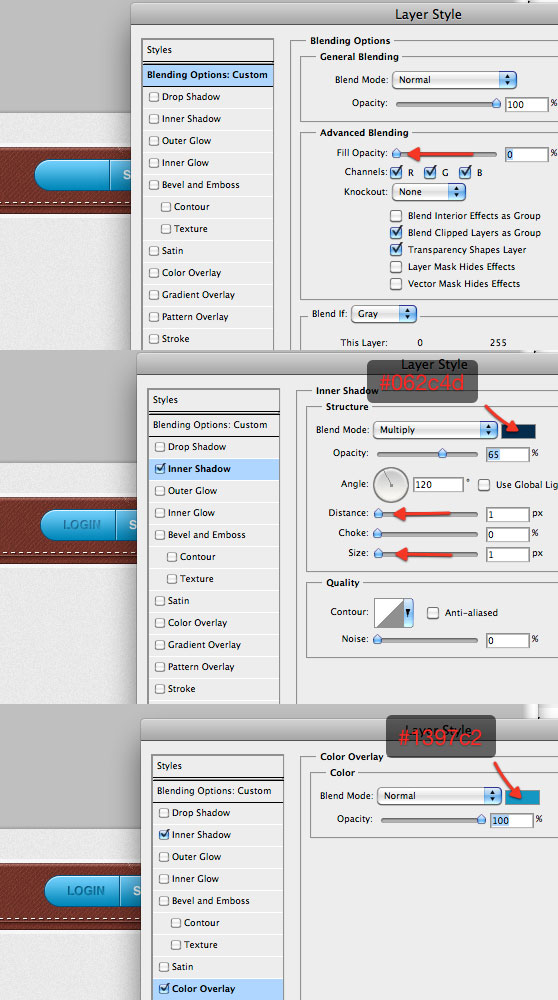This screenshot has height=1000, width=558.
Task: Check Bevel and Emboss in Advanced Blending dialog
Action: tap(154, 185)
